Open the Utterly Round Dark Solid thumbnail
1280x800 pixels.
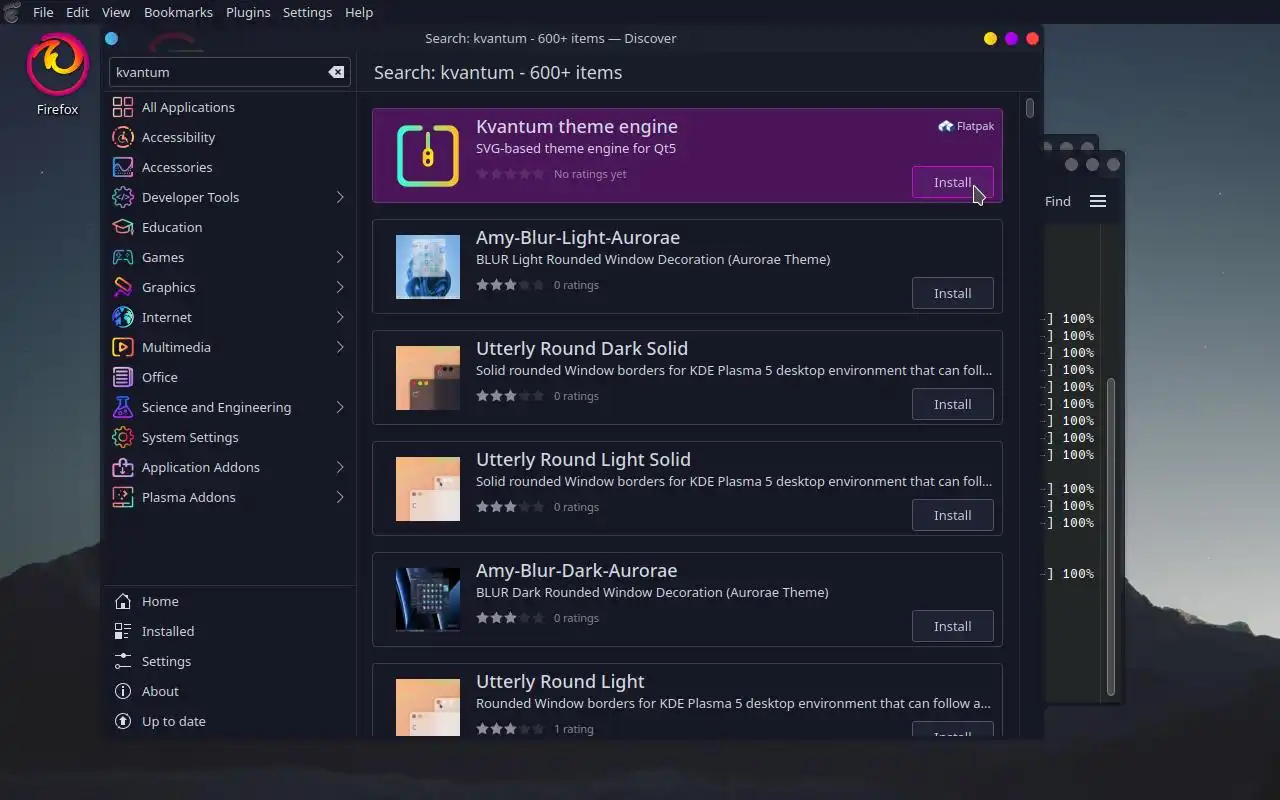tap(428, 377)
